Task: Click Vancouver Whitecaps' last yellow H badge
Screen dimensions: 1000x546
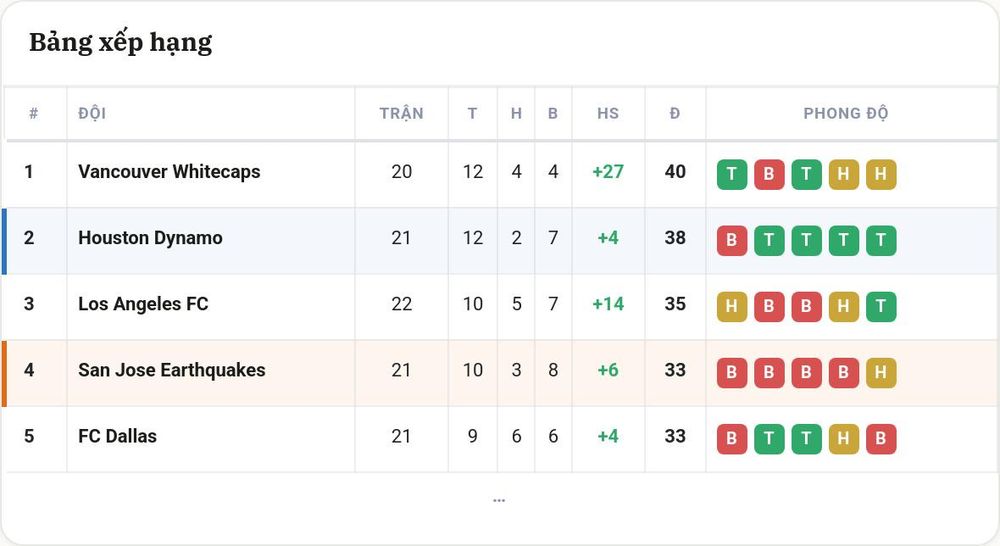Action: [881, 174]
